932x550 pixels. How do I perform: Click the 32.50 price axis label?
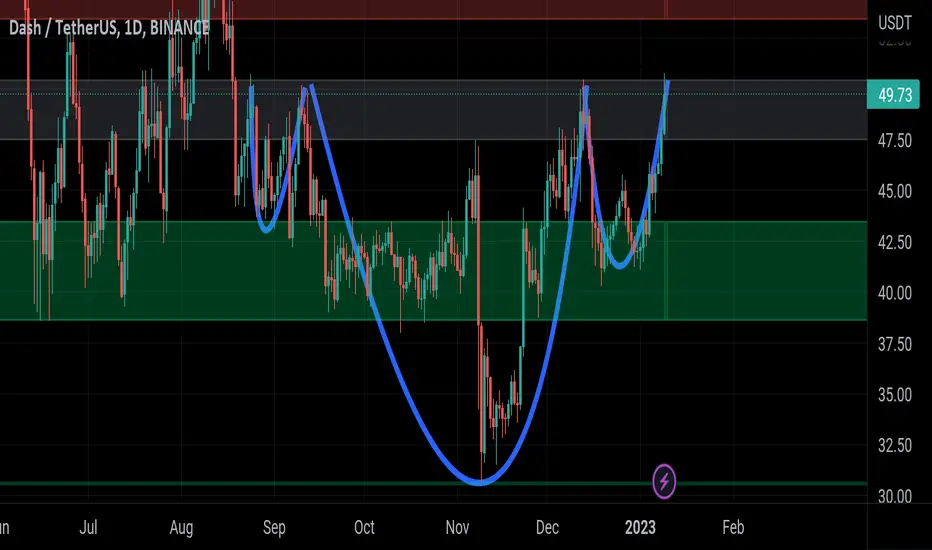tap(895, 445)
